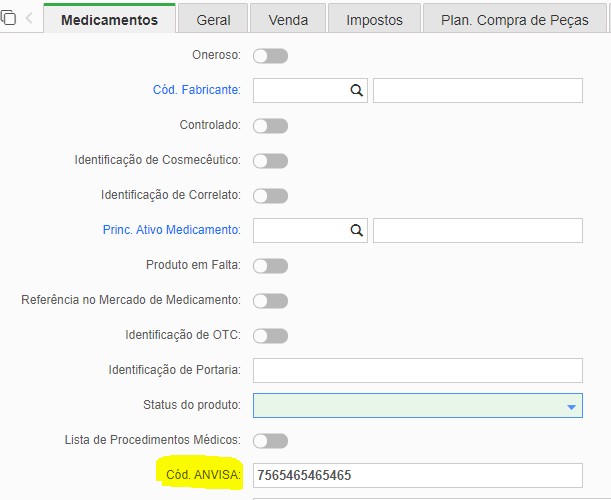
Task: Enable Identificação de OTC switch
Action: pos(270,336)
